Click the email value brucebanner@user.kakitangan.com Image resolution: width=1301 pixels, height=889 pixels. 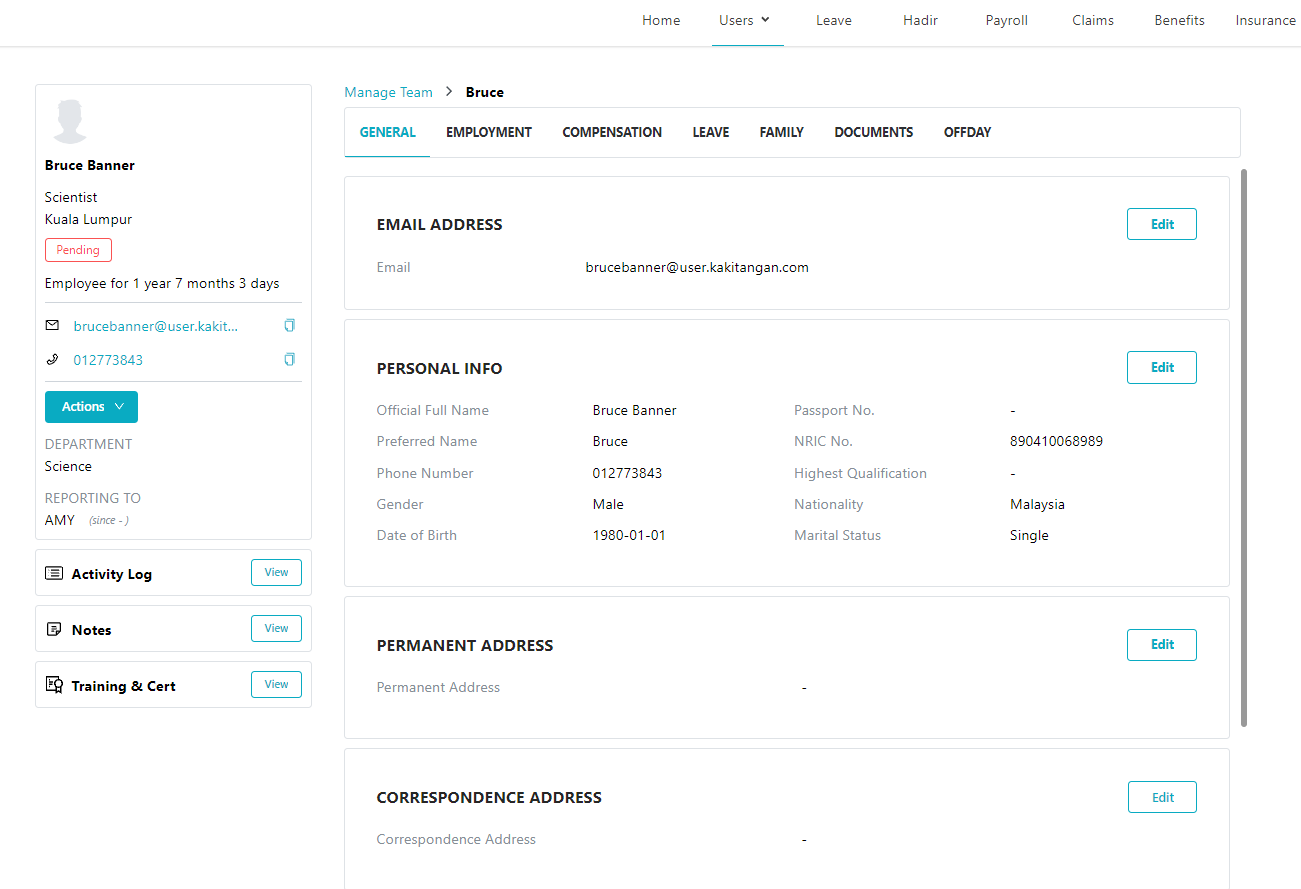pyautogui.click(x=697, y=267)
